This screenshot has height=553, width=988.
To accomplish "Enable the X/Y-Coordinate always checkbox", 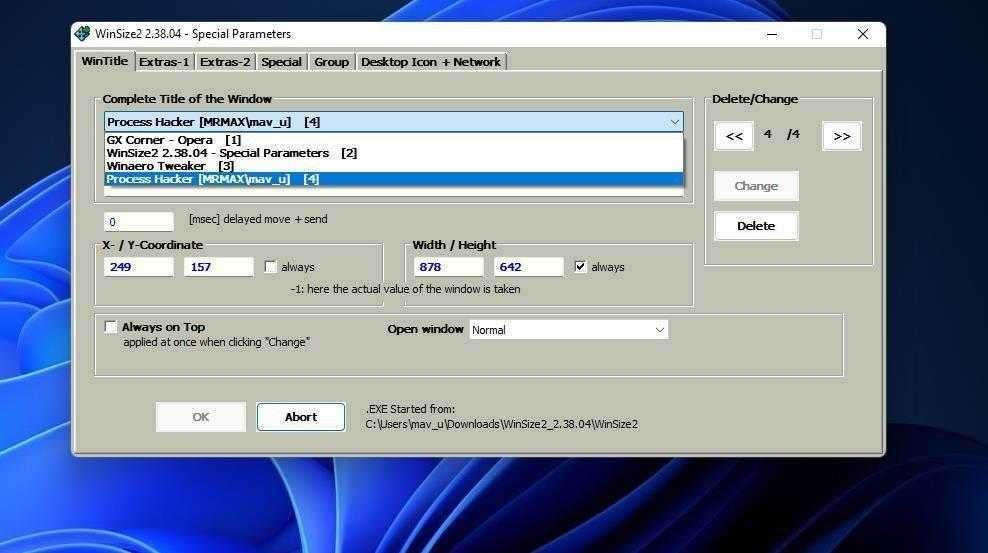I will point(271,267).
